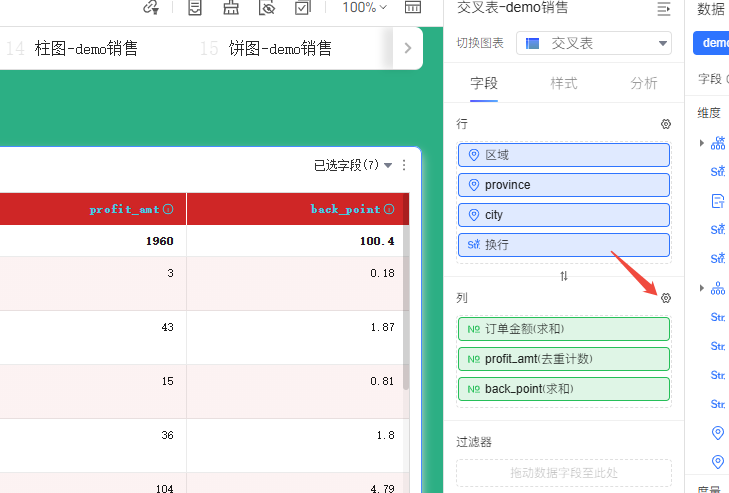
Task: Open settings gear for 行 section
Action: tap(666, 125)
